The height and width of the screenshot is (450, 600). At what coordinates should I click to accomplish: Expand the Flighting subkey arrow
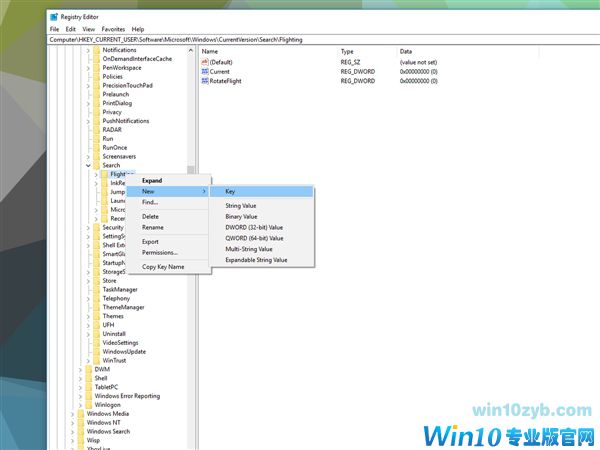click(x=96, y=174)
